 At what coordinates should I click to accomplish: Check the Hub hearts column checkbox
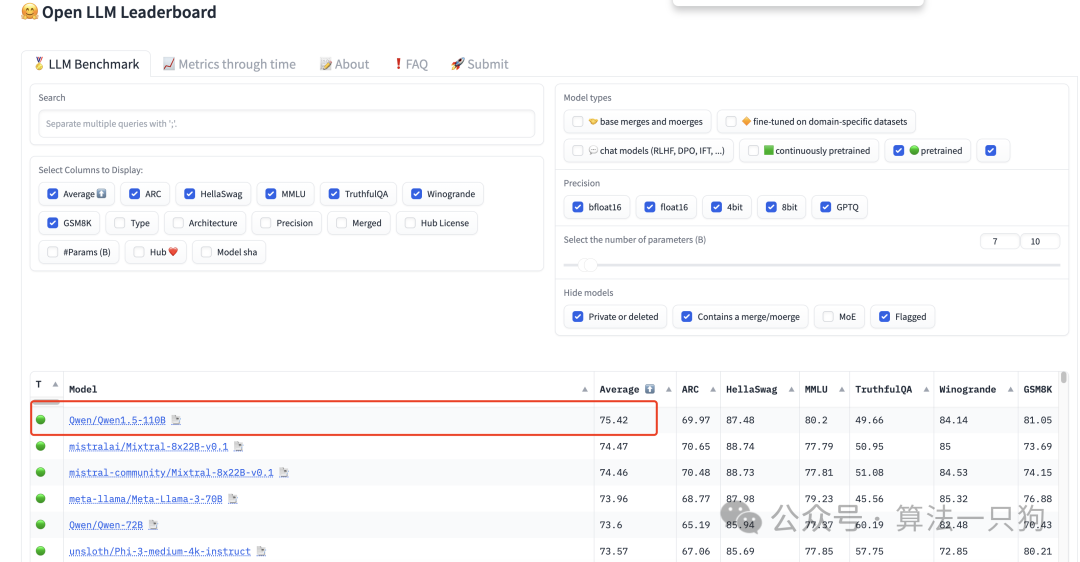139,252
